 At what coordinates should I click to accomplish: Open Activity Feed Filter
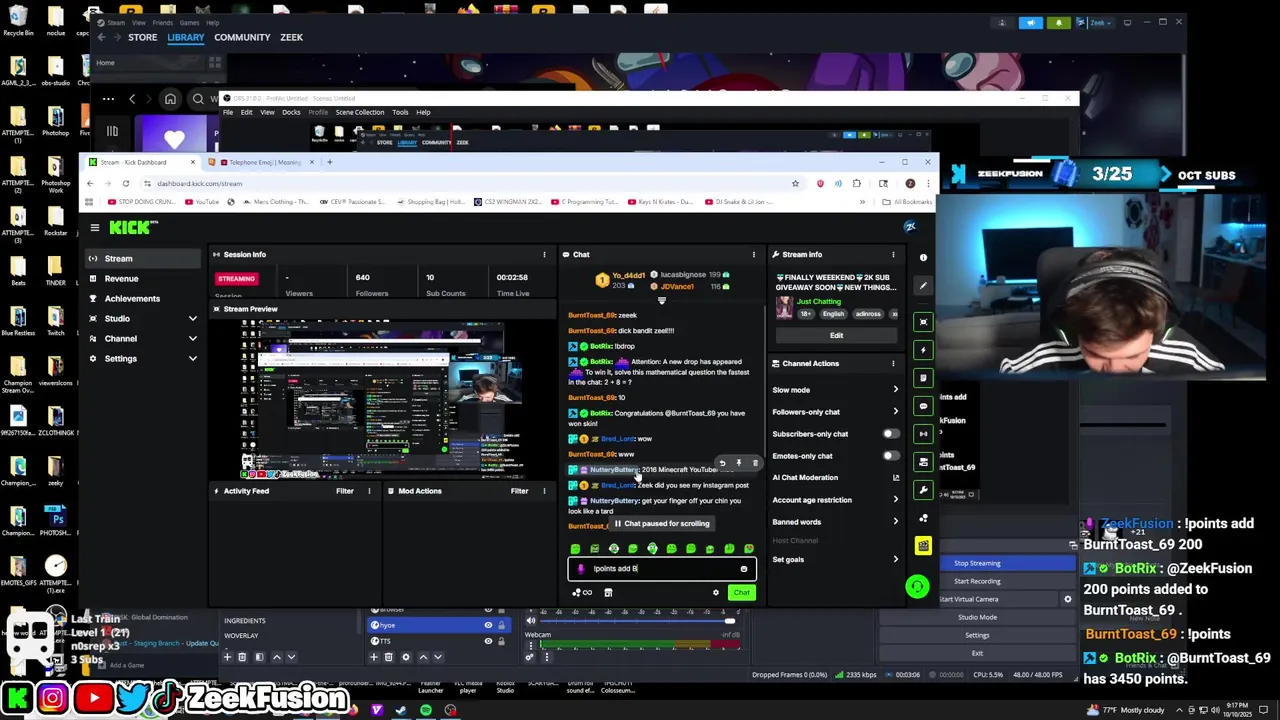345,491
